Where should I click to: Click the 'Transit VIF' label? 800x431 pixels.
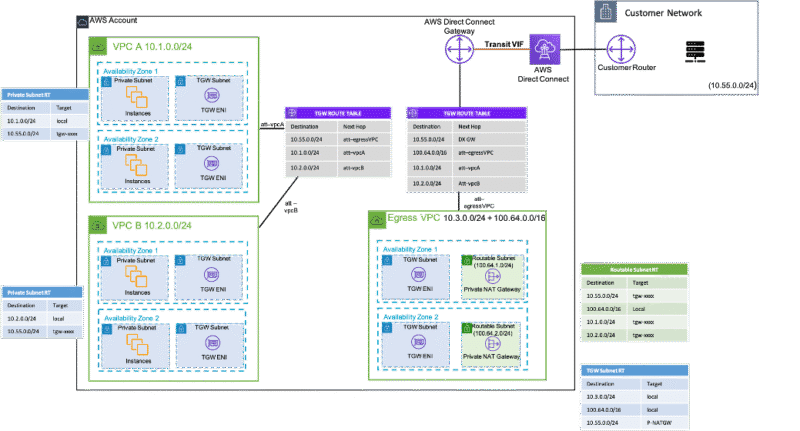(x=504, y=44)
